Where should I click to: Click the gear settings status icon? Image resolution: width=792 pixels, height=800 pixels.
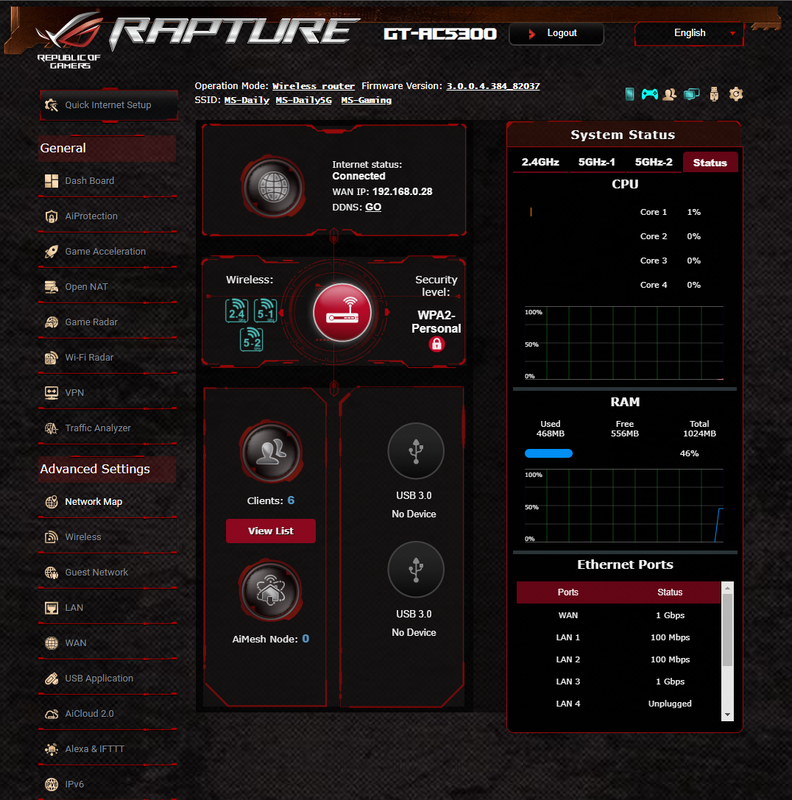(x=736, y=94)
